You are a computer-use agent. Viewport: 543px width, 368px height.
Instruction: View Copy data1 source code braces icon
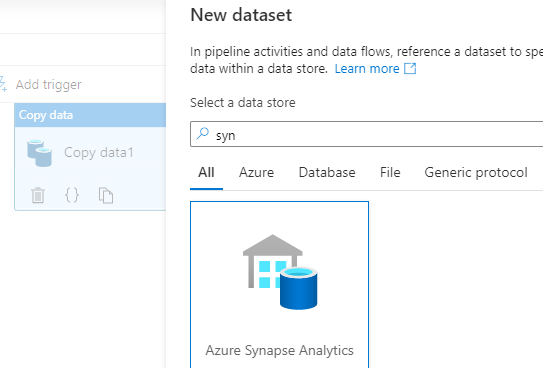point(72,195)
